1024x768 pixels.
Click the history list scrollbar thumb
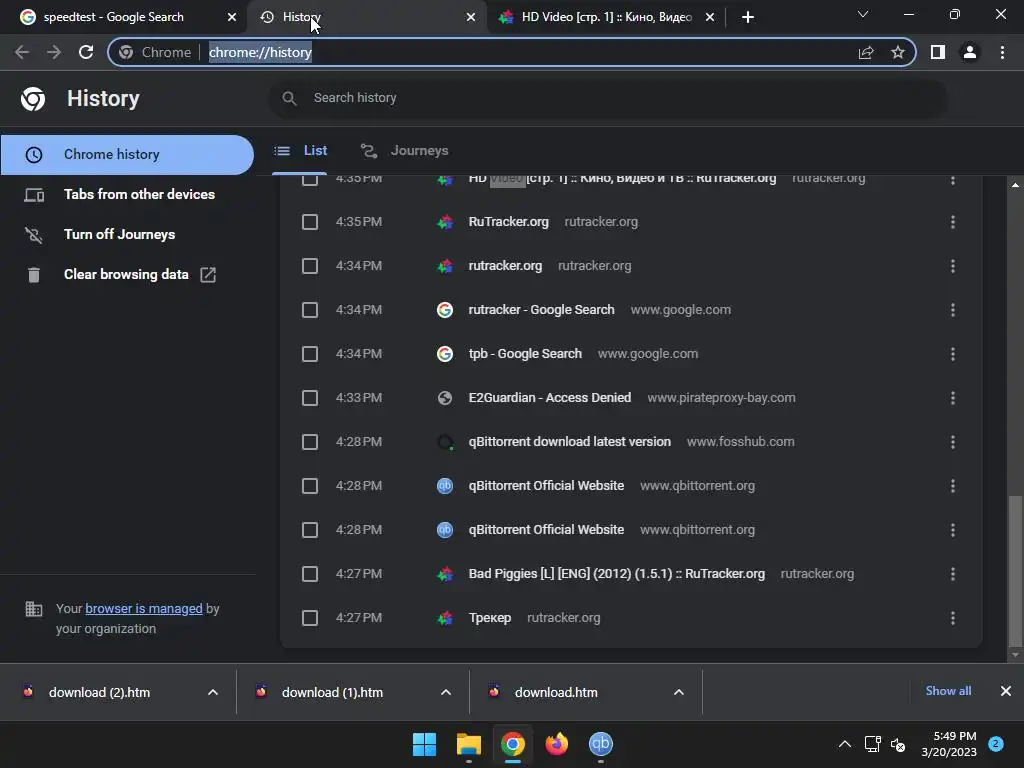(x=1015, y=569)
